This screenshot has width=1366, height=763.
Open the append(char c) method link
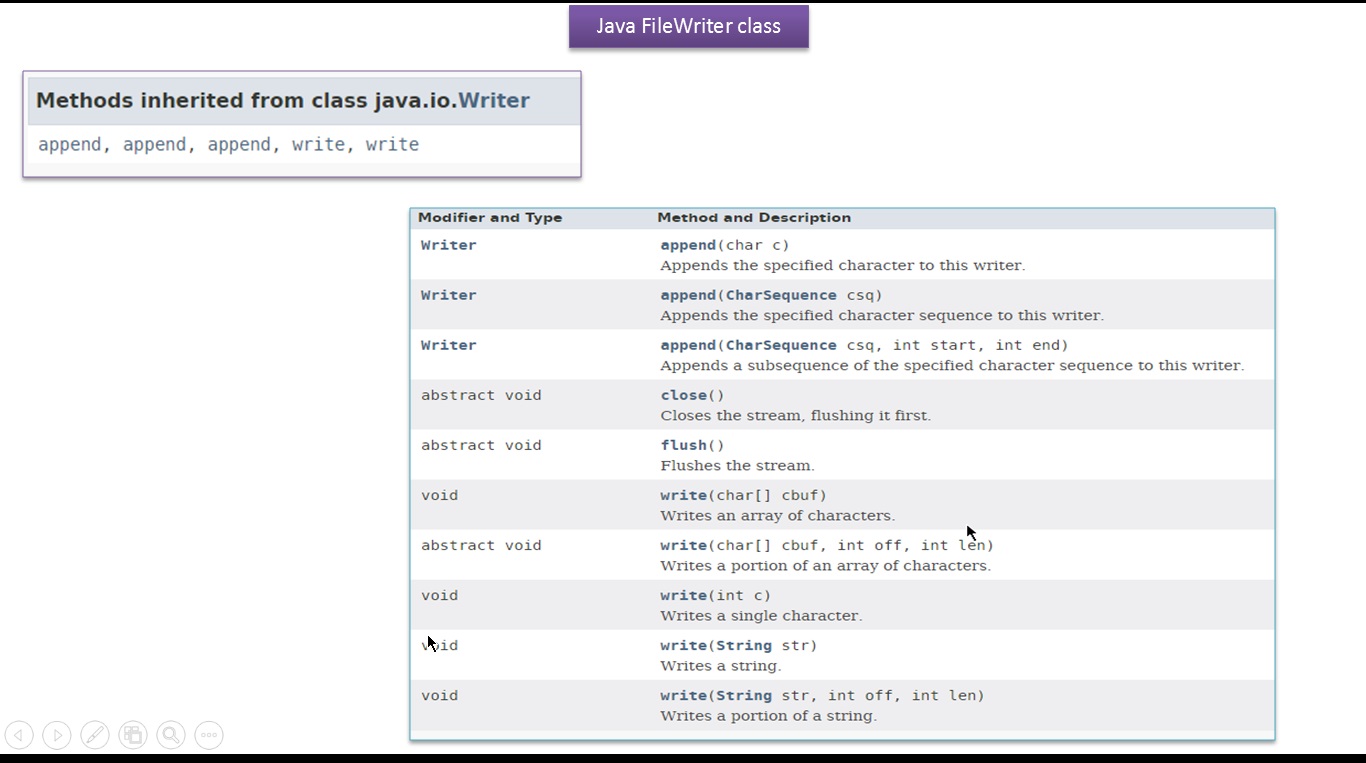click(688, 245)
